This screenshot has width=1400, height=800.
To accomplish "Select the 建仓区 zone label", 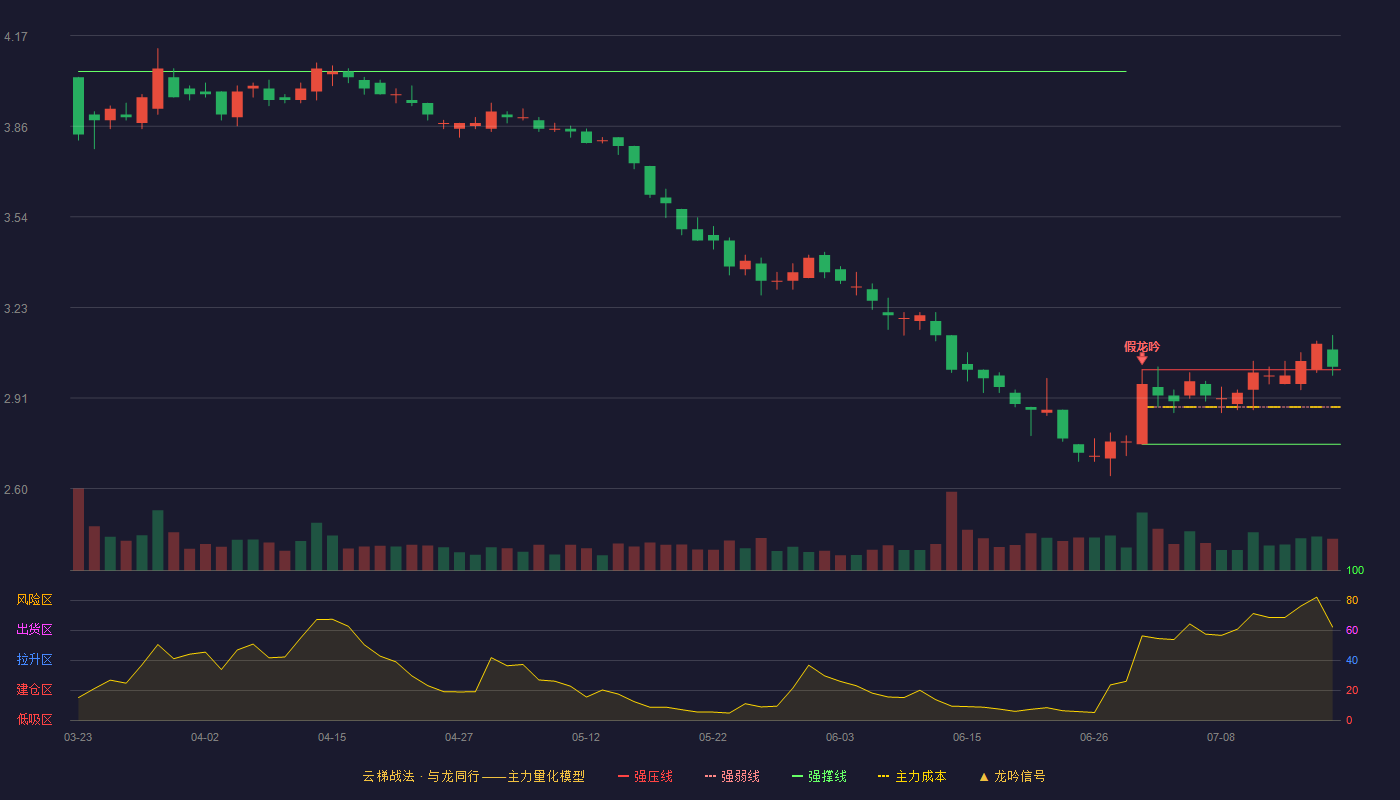I will tap(34, 690).
